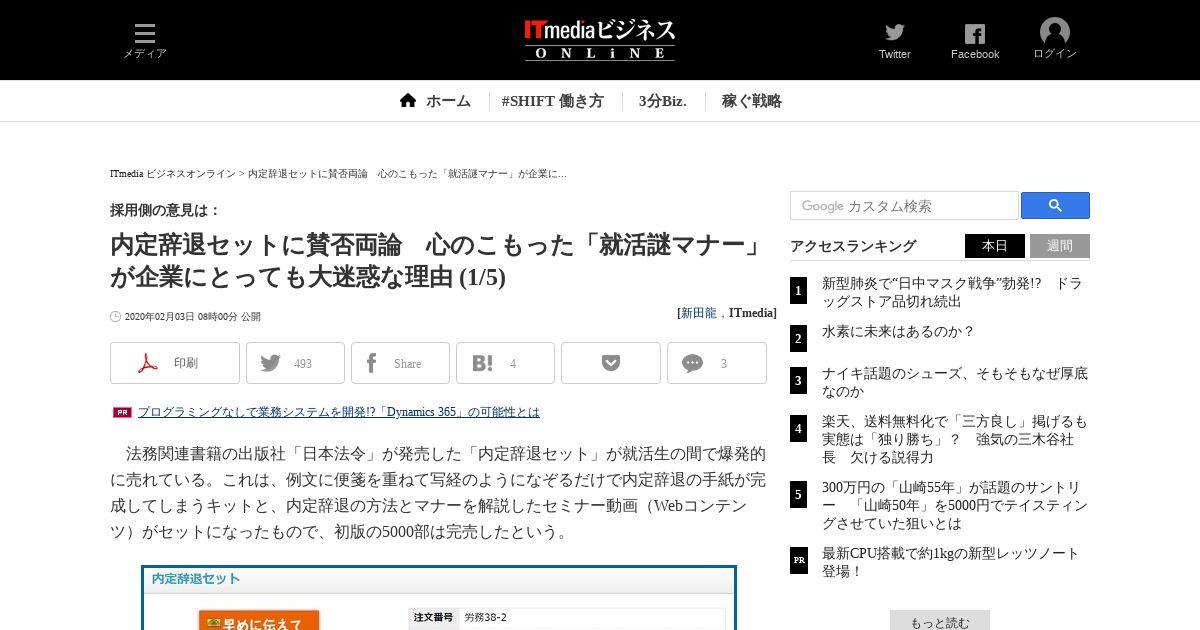1200x630 pixels.
Task: Open ranking article ナイキ話題のシューズ
Action: point(955,382)
